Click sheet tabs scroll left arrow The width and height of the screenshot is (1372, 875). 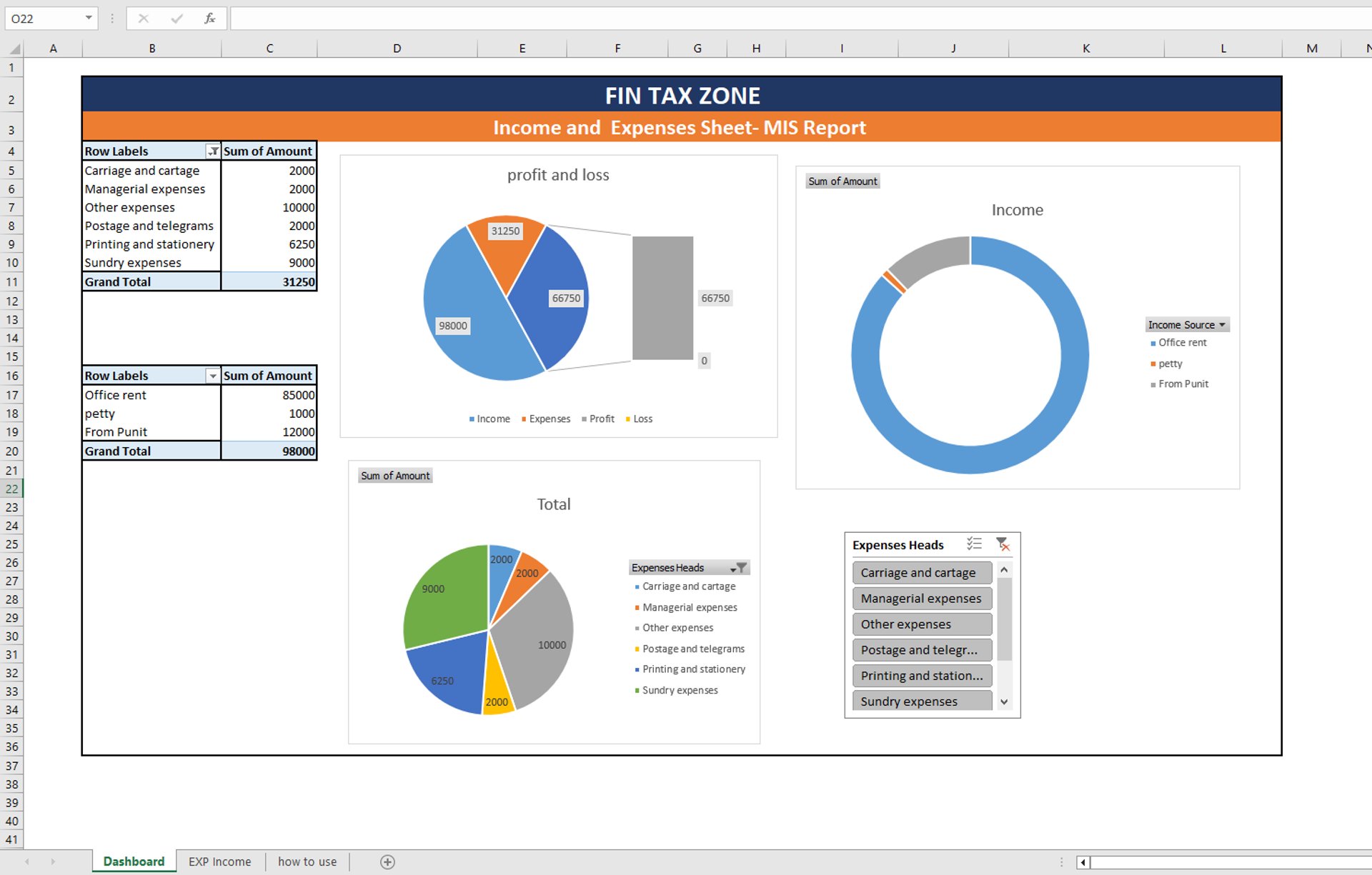pos(27,861)
